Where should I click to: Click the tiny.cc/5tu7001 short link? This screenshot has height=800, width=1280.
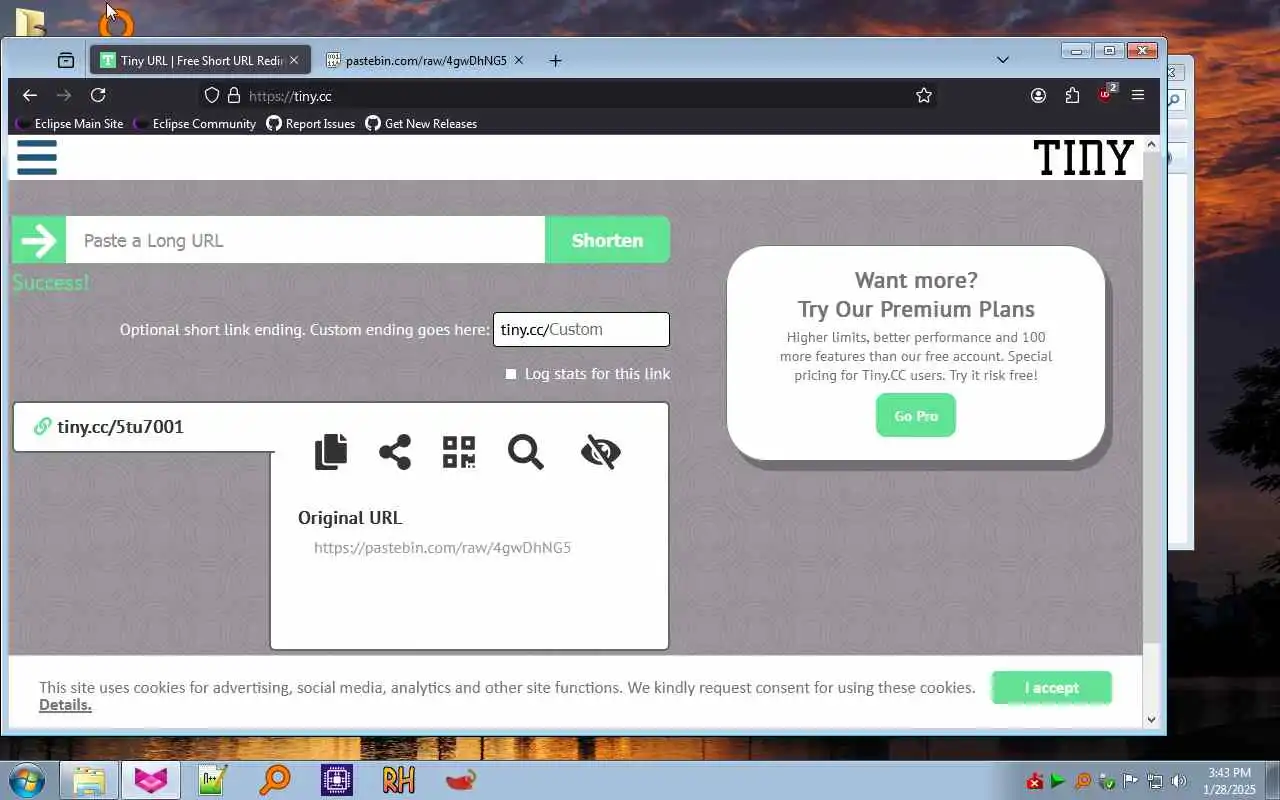120,427
